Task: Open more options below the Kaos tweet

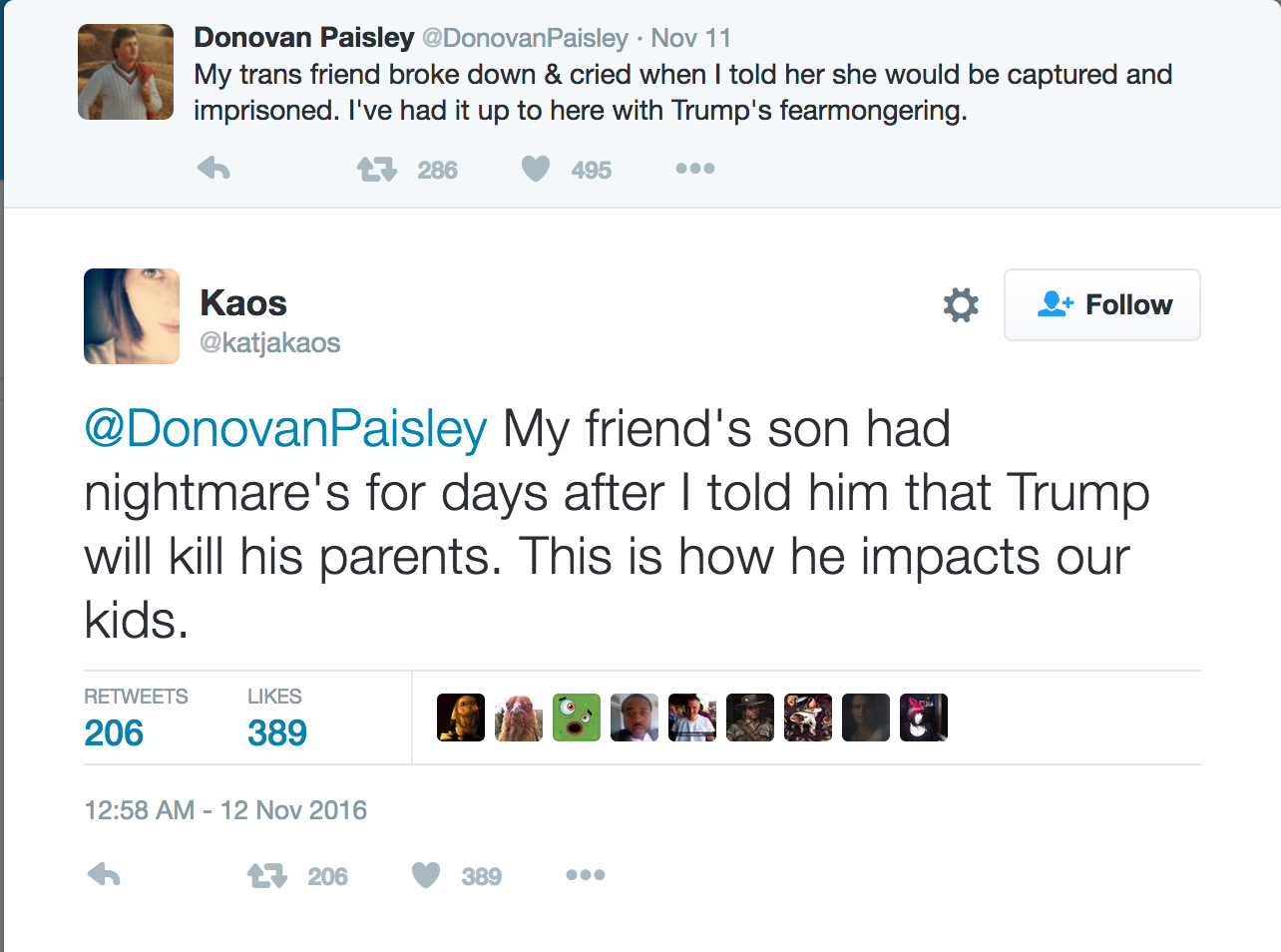Action: pos(586,875)
